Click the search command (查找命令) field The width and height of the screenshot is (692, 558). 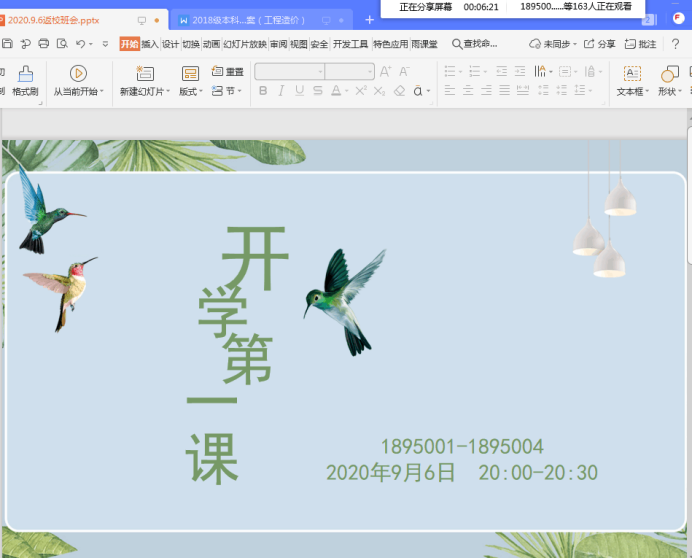(475, 44)
